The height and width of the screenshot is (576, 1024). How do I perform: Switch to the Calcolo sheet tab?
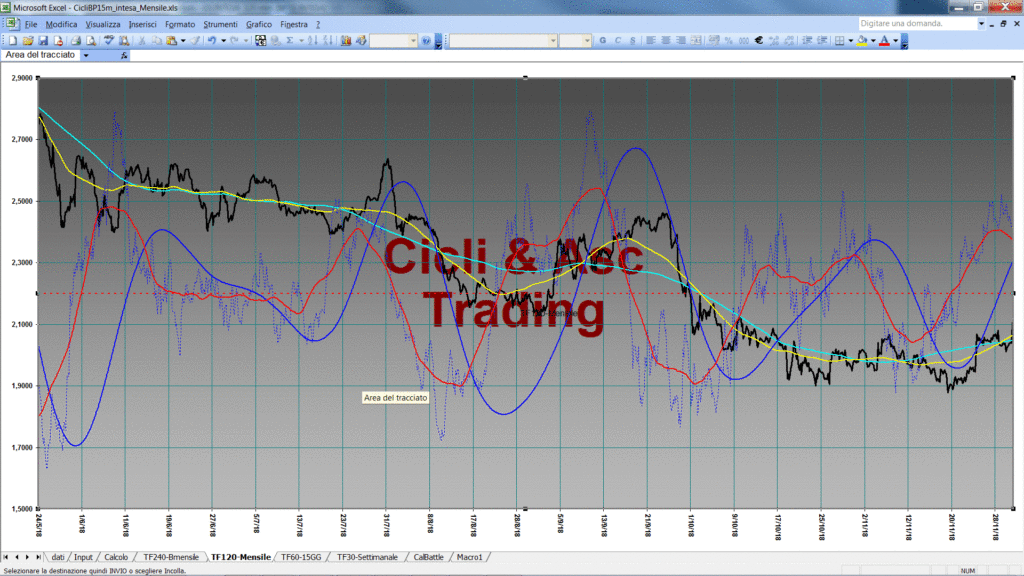click(x=116, y=557)
